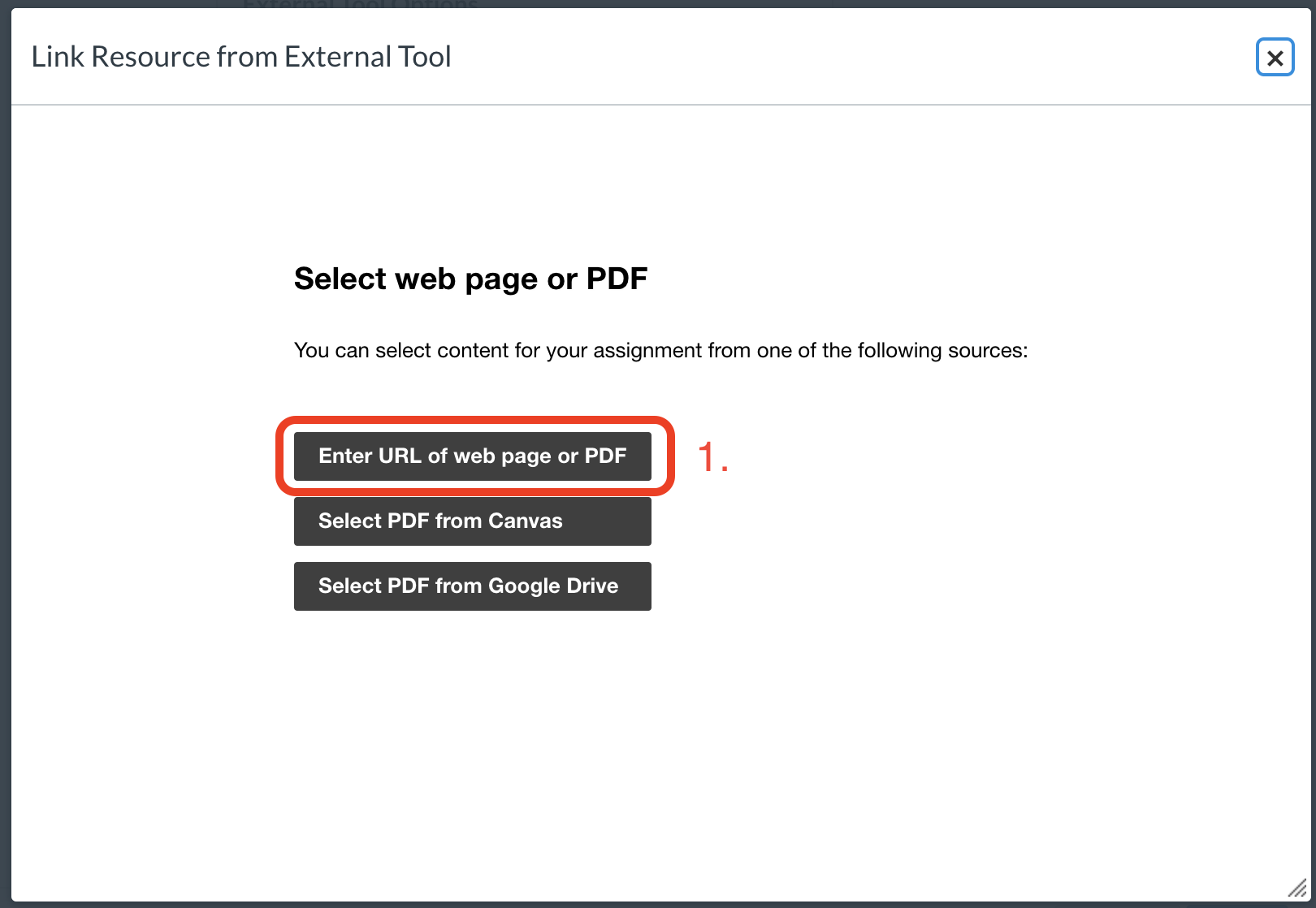Click the dark overlay left of the dialog
This screenshot has width=1316, height=908.
pos(5,455)
